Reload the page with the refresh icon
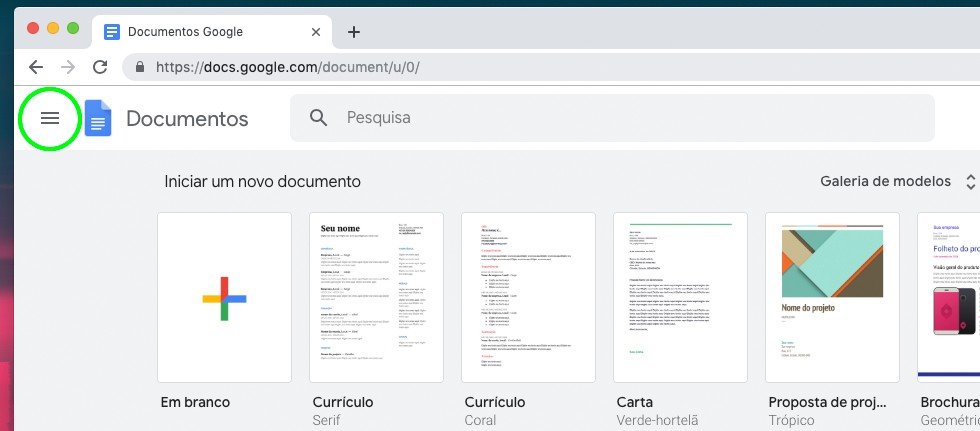The image size is (980, 431). pyautogui.click(x=100, y=67)
